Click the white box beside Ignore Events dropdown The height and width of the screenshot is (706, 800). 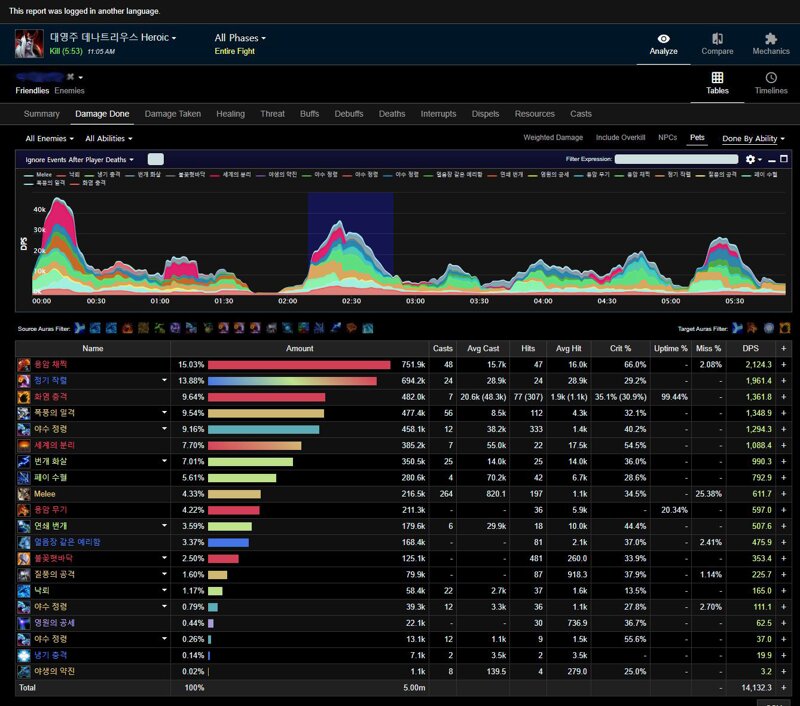pyautogui.click(x=156, y=159)
